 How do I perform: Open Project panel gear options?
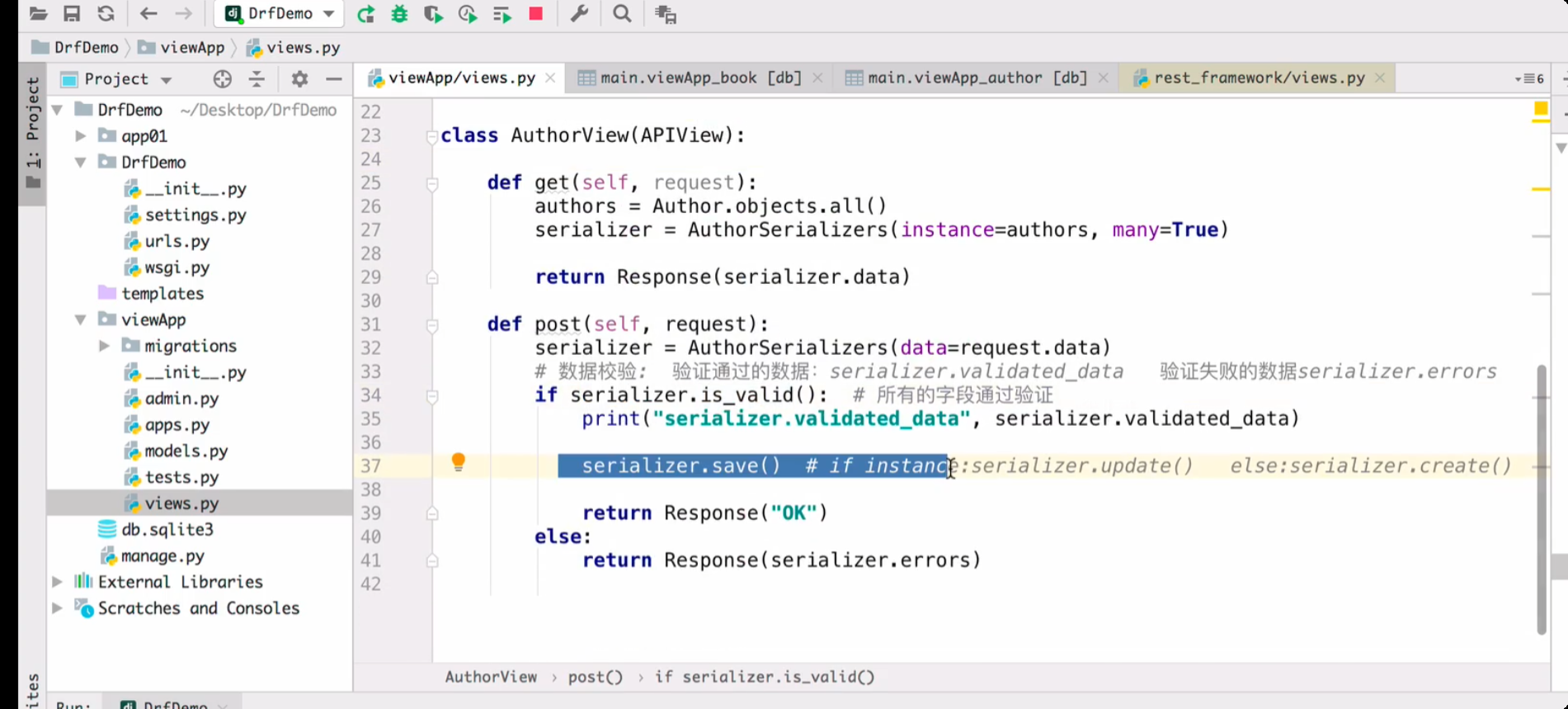(299, 79)
